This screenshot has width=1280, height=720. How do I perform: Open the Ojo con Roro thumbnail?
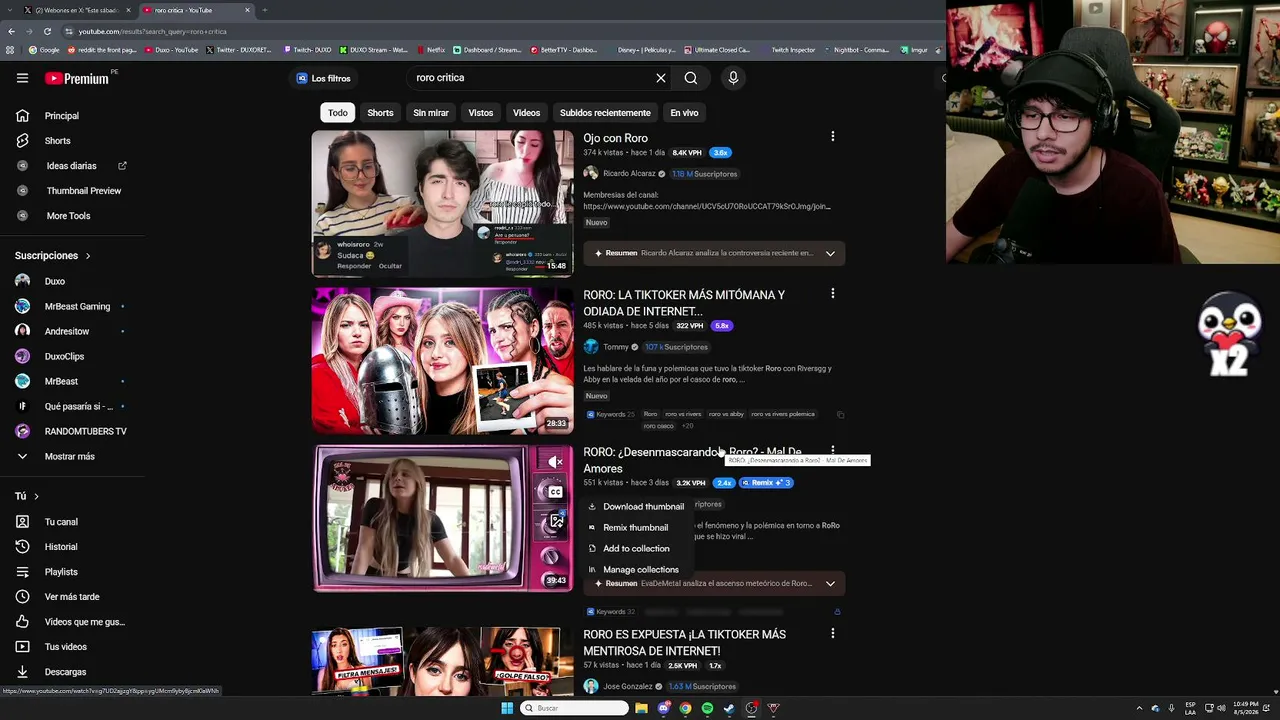442,204
